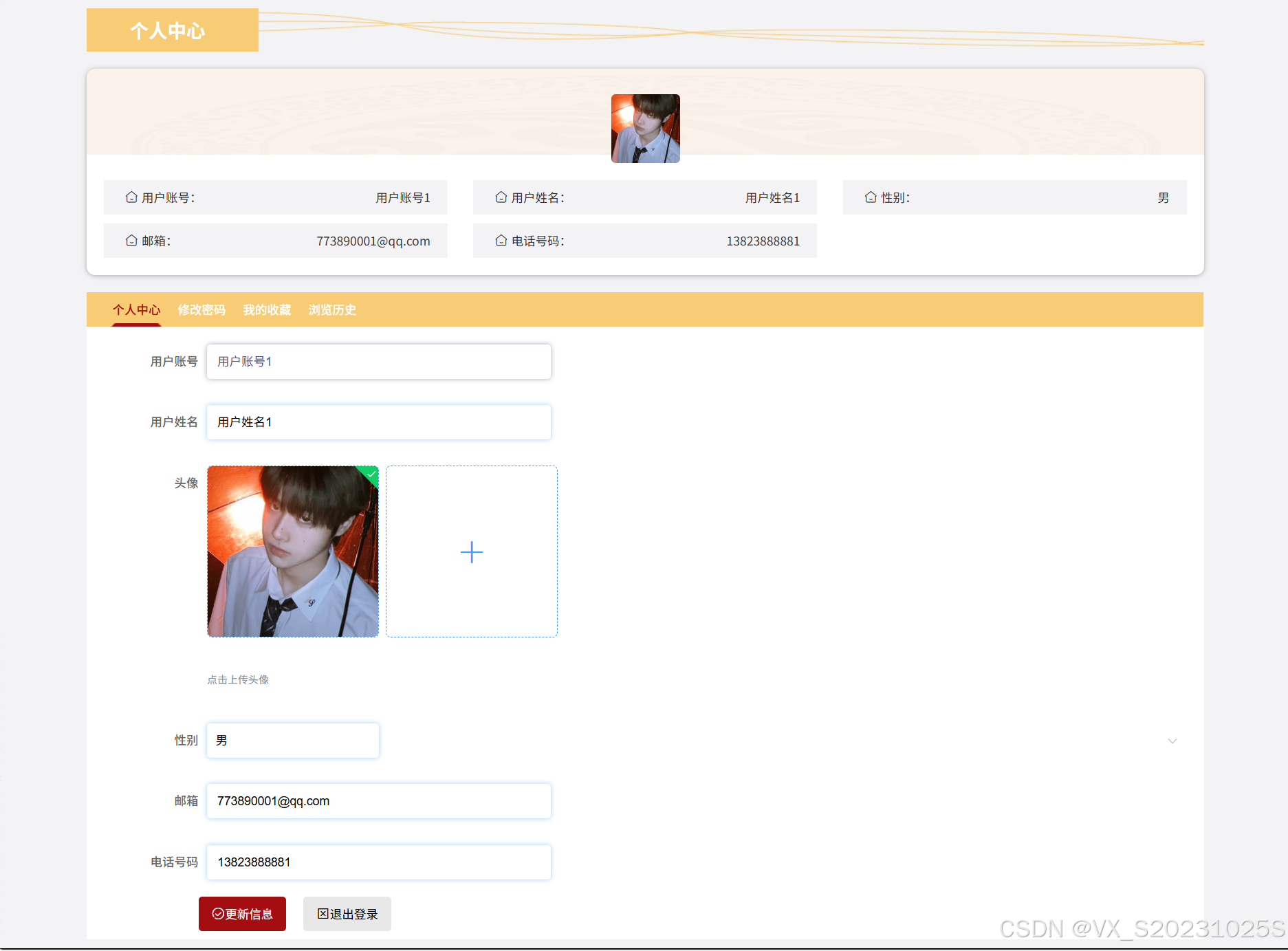Screen dimensions: 1288x951
Task: Open the 性别 select field showing 男
Action: coord(293,741)
